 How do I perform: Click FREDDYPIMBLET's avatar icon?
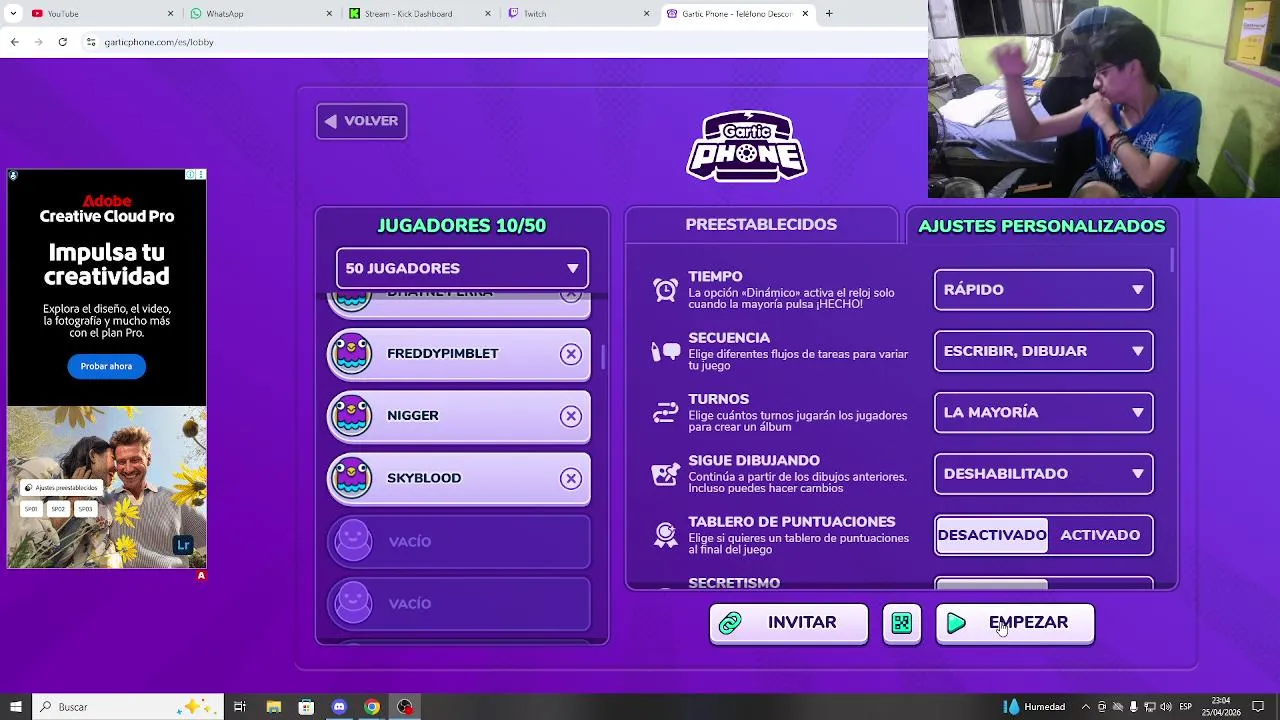click(352, 354)
